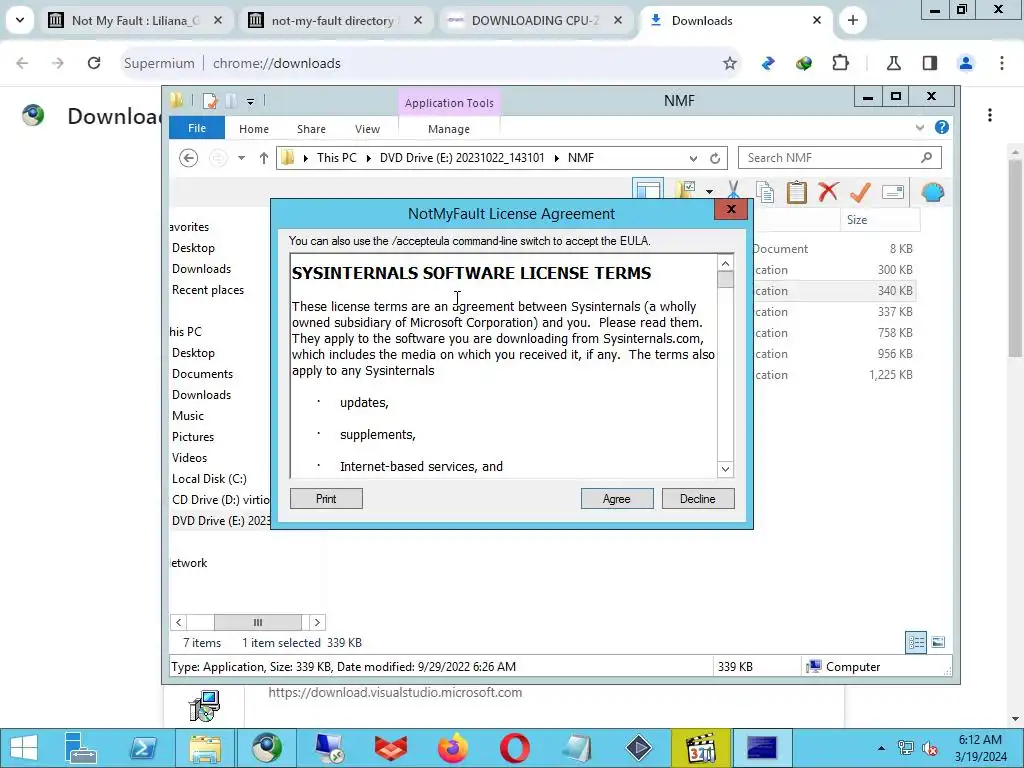Click the red X Delete icon in toolbar
This screenshot has width=1024, height=768.
point(828,192)
